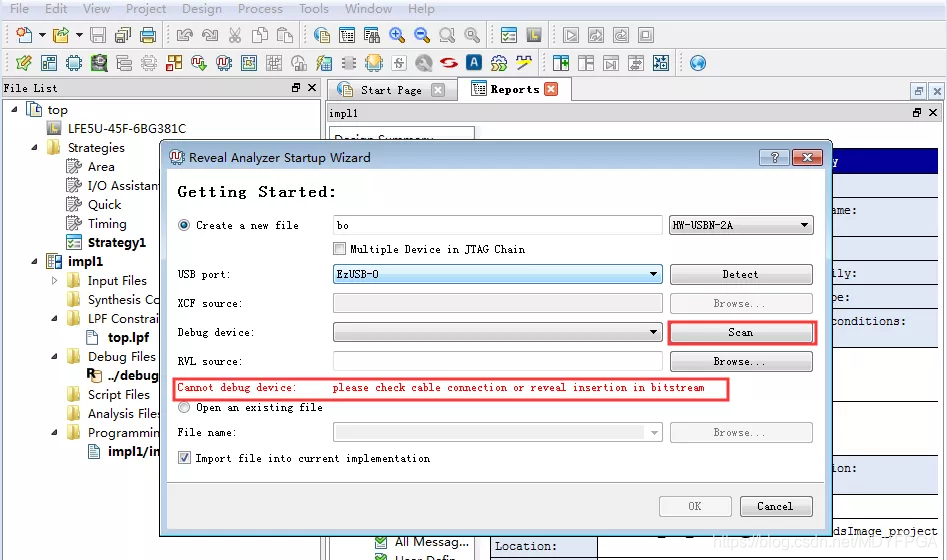Open the Open-project dropdown arrow in toolbar

[x=79, y=35]
